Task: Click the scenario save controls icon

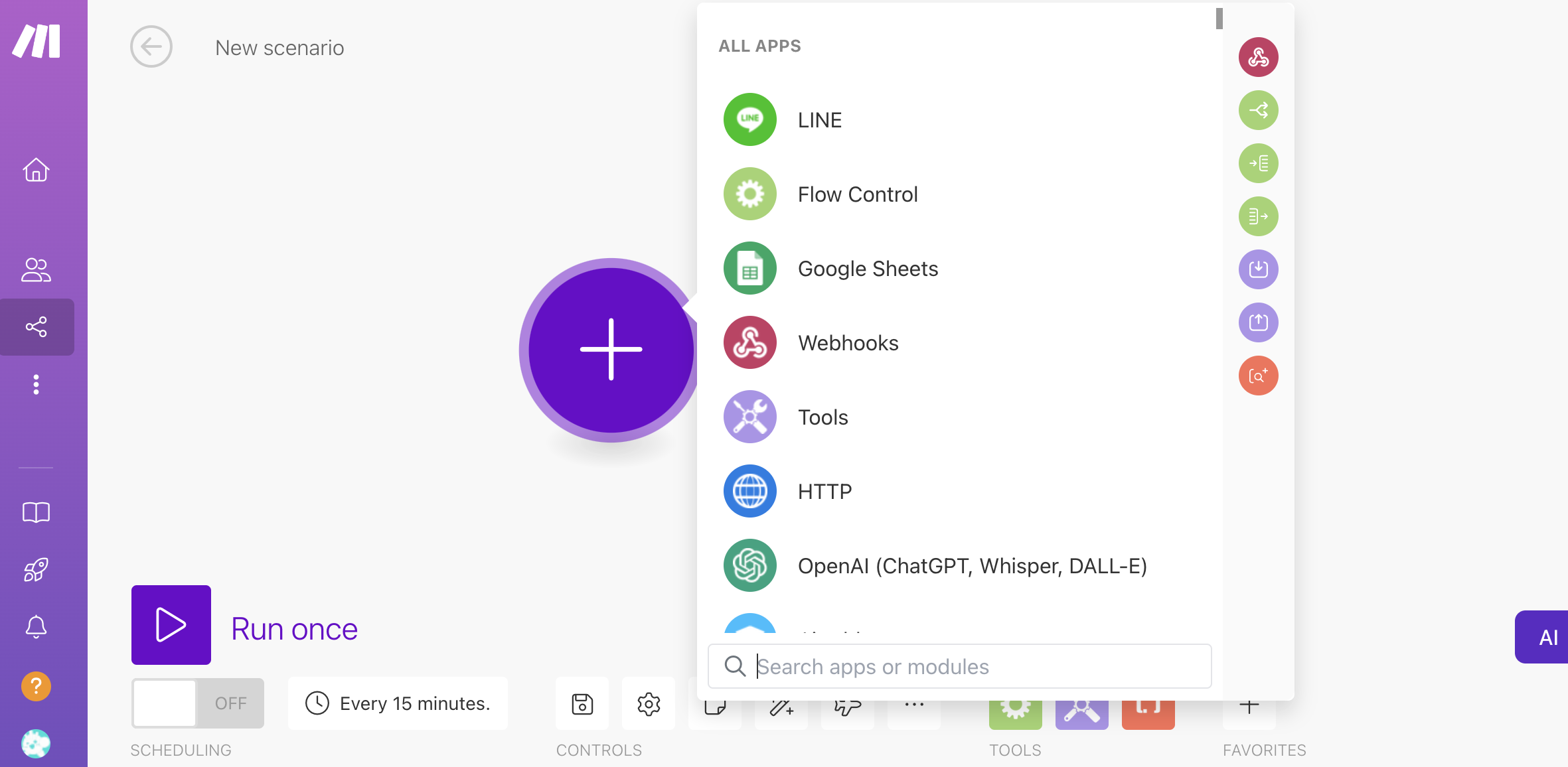Action: click(582, 703)
